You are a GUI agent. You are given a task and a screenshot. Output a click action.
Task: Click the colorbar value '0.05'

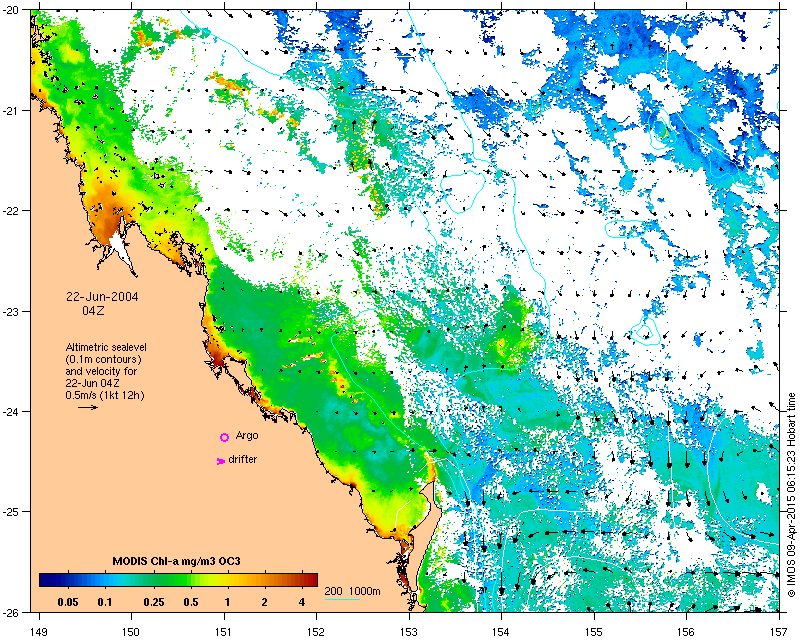68,602
